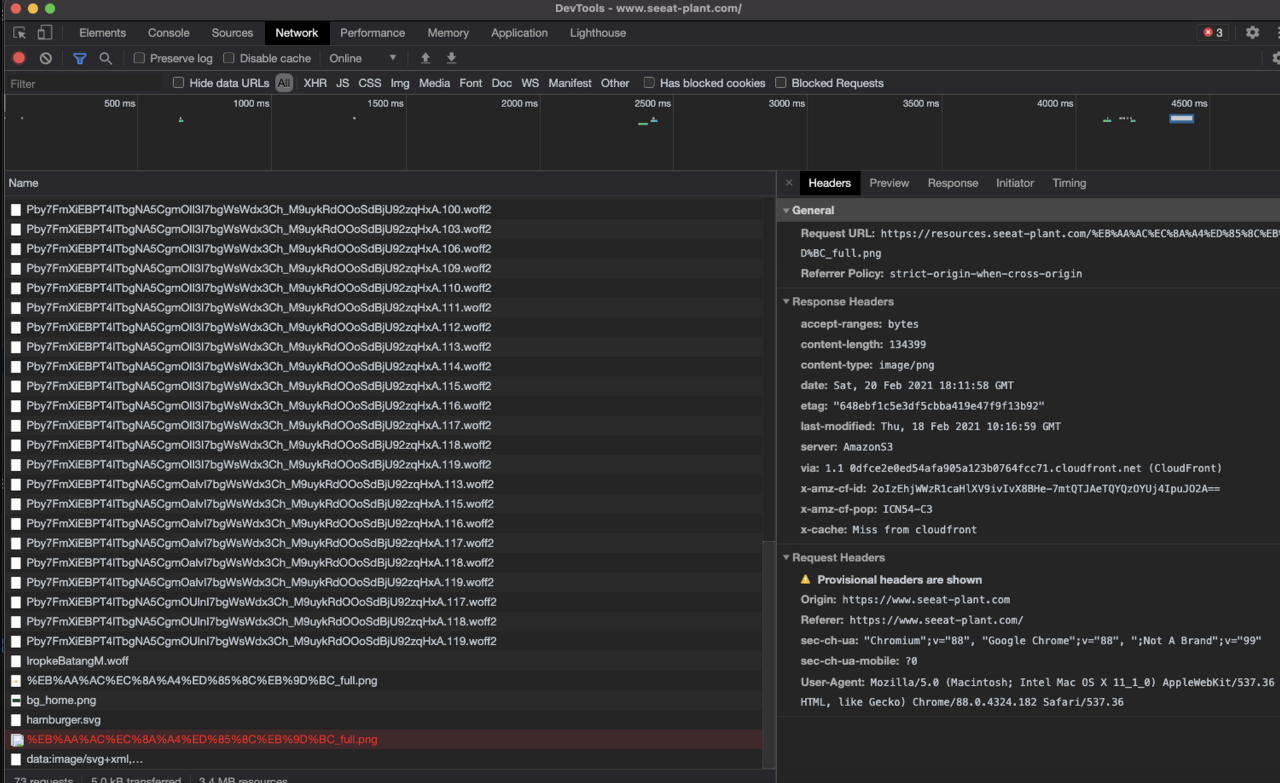Filter requests by WS
Viewport: 1280px width, 783px height.
tap(530, 83)
